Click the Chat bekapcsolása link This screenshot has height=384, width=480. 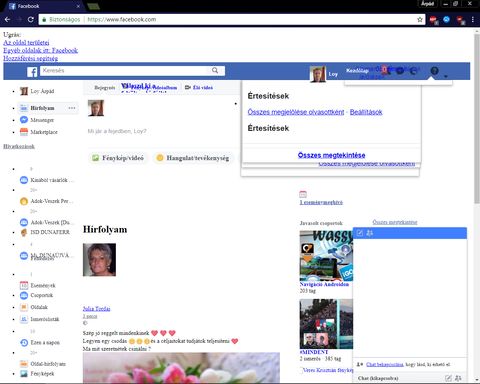pos(385,364)
